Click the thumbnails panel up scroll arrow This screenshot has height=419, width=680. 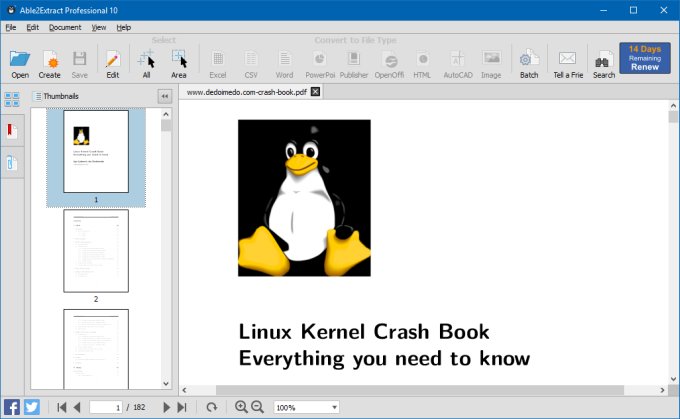166,114
